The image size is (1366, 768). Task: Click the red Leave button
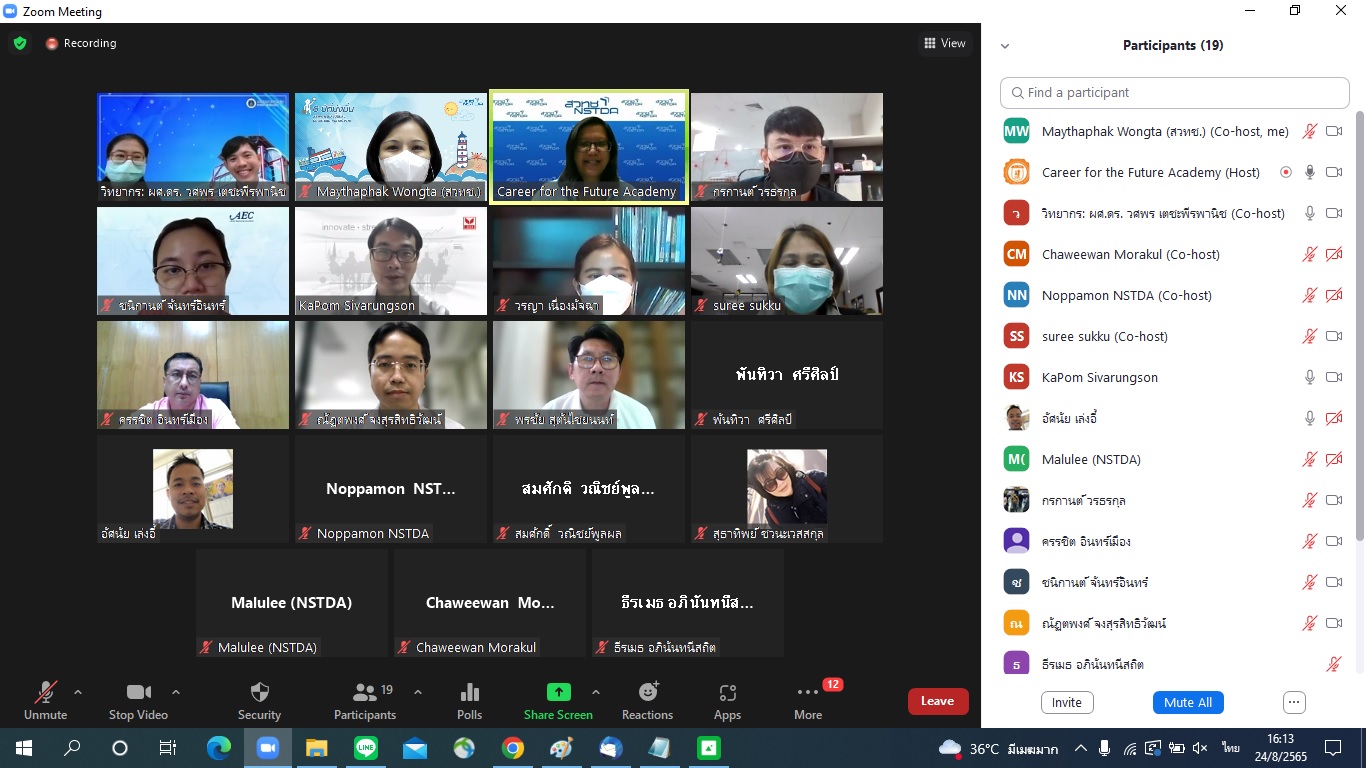click(x=937, y=701)
